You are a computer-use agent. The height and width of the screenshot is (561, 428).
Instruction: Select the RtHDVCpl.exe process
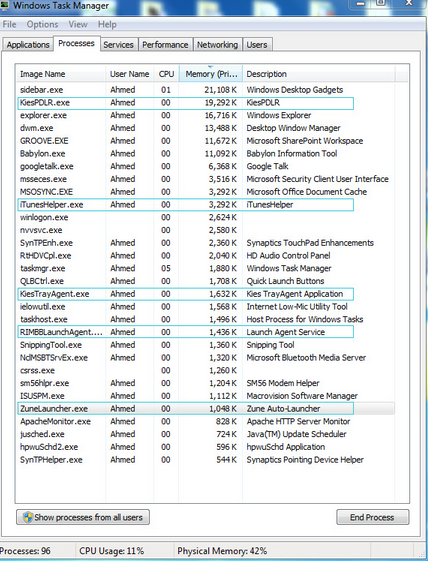pos(205,256)
